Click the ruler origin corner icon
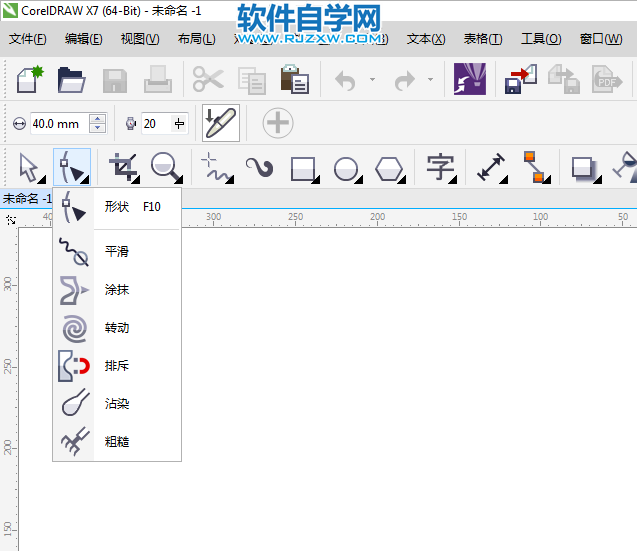This screenshot has height=551, width=637. click(x=11, y=220)
